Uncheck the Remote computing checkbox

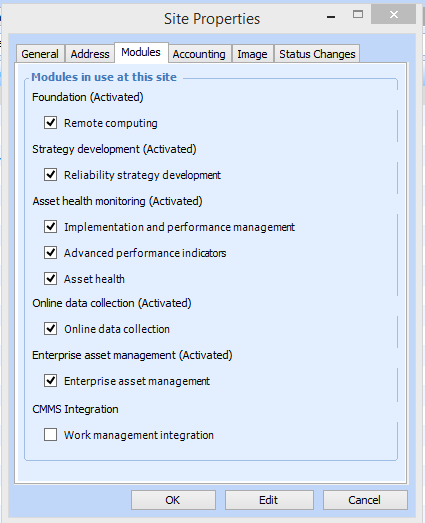pos(50,123)
